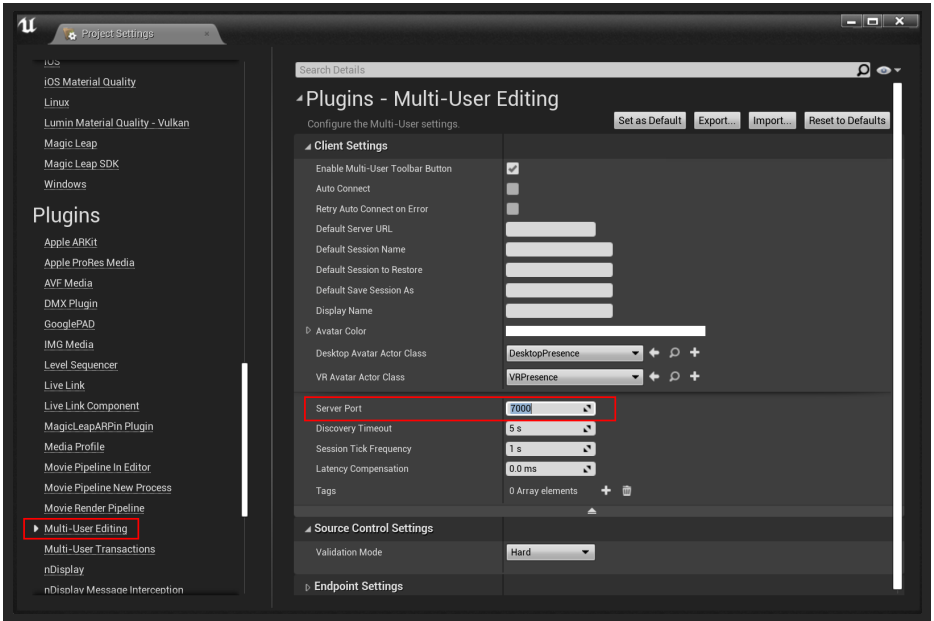Click the Default Save Session As field
The height and width of the screenshot is (621, 934).
click(559, 290)
